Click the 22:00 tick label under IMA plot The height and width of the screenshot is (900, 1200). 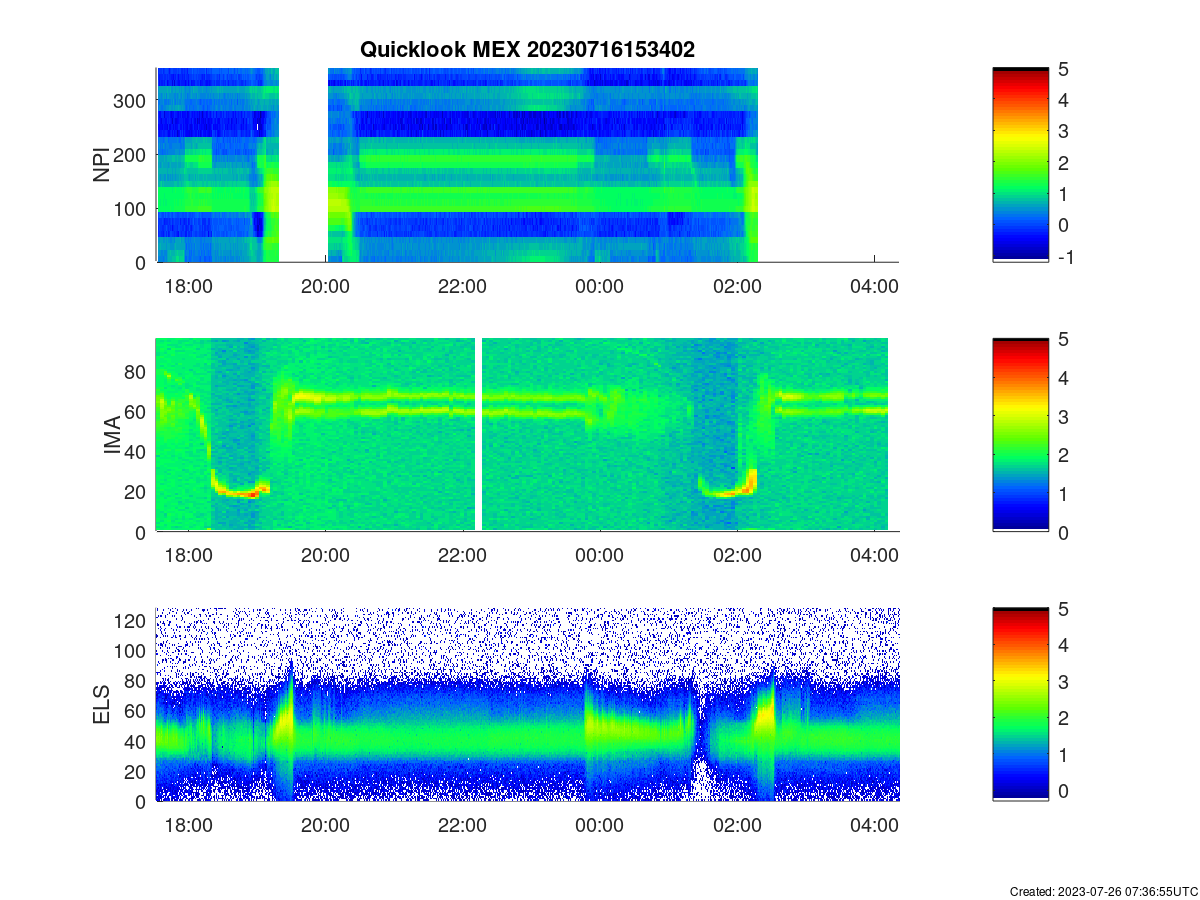462,556
